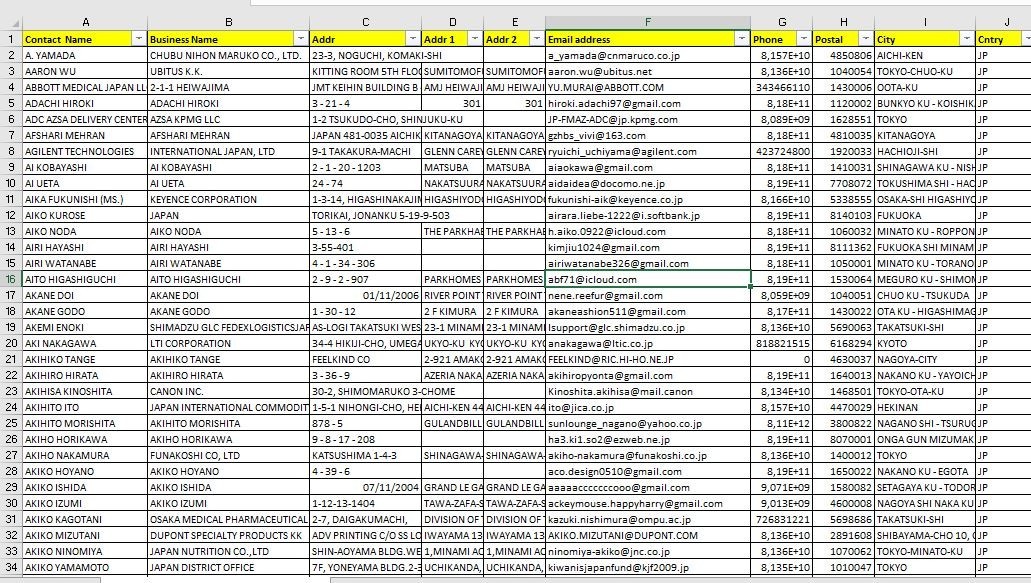The width and height of the screenshot is (1031, 583).
Task: Select column B header
Action: [x=228, y=22]
